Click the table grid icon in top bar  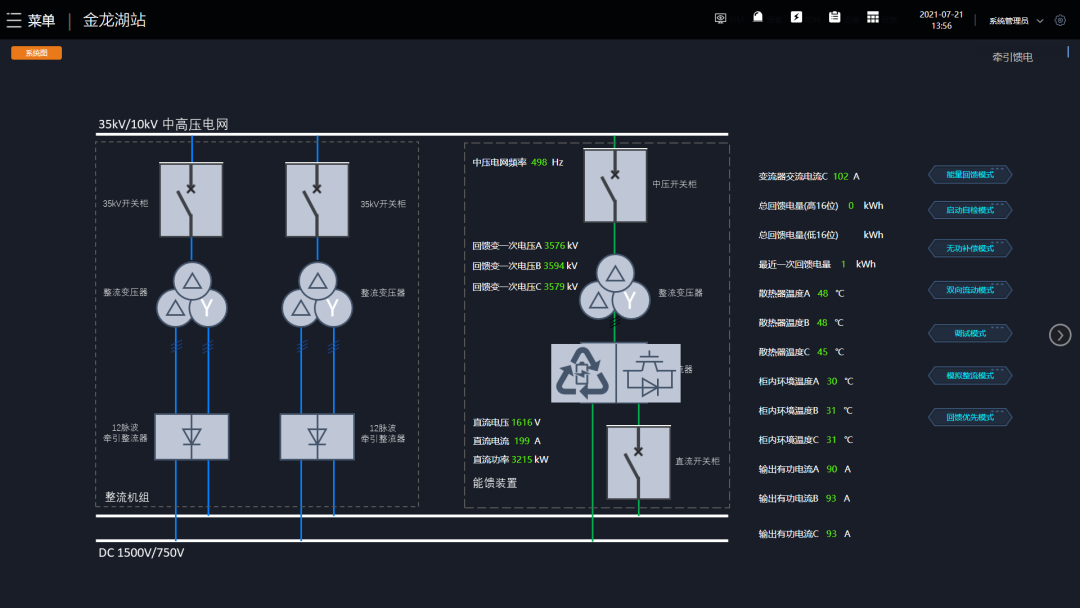(873, 17)
